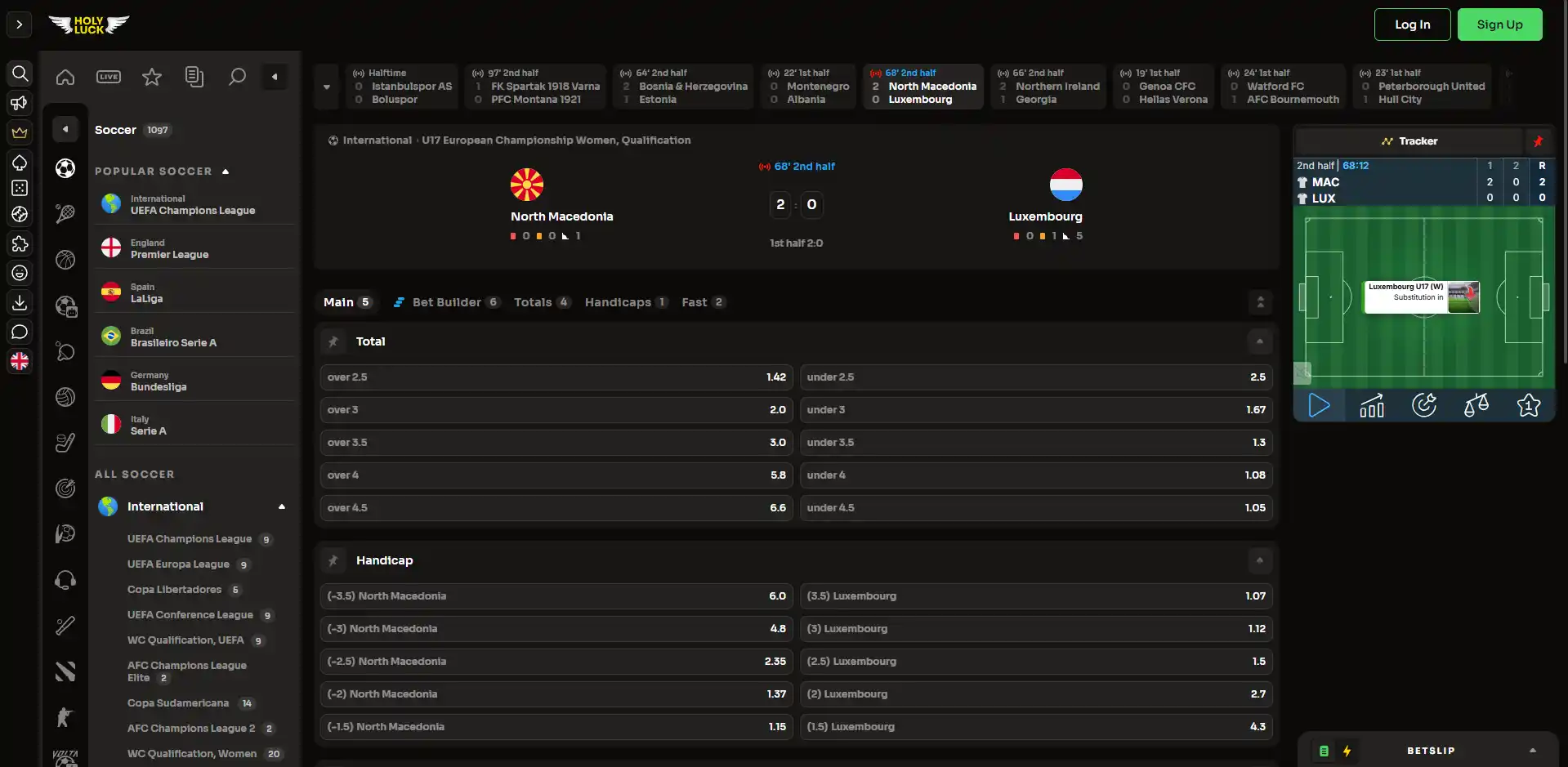Open Spain LaLiga
The image size is (1568, 767).
(x=194, y=292)
